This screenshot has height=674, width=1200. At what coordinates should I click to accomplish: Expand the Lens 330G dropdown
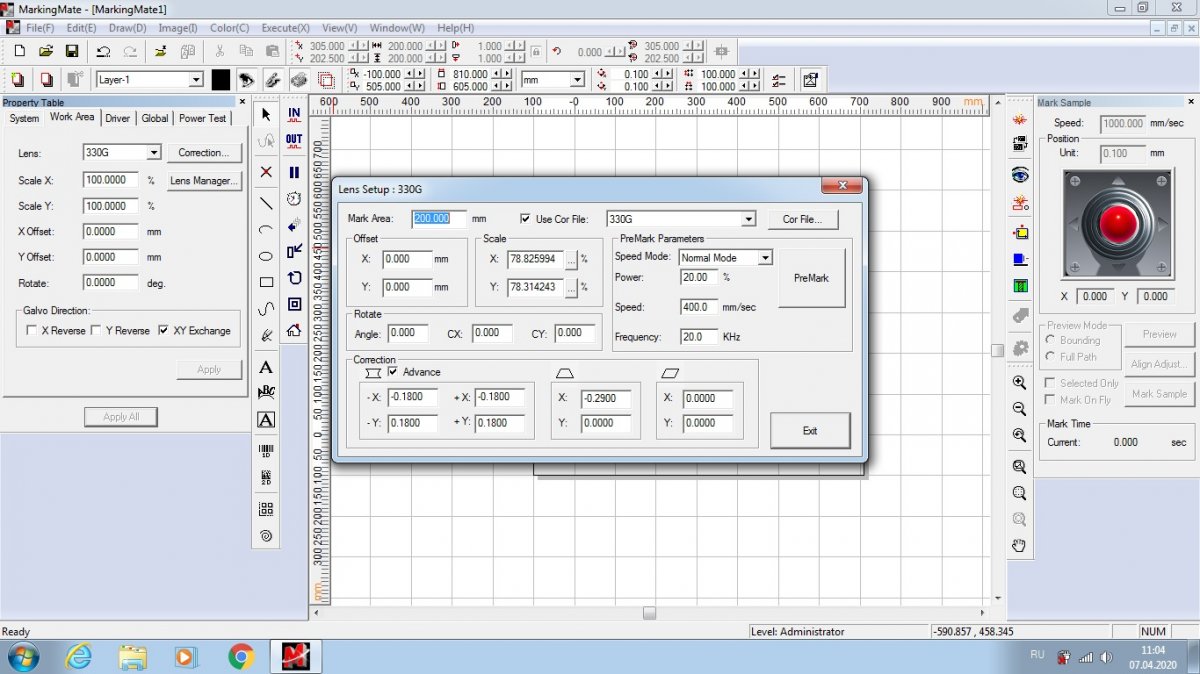coord(153,153)
